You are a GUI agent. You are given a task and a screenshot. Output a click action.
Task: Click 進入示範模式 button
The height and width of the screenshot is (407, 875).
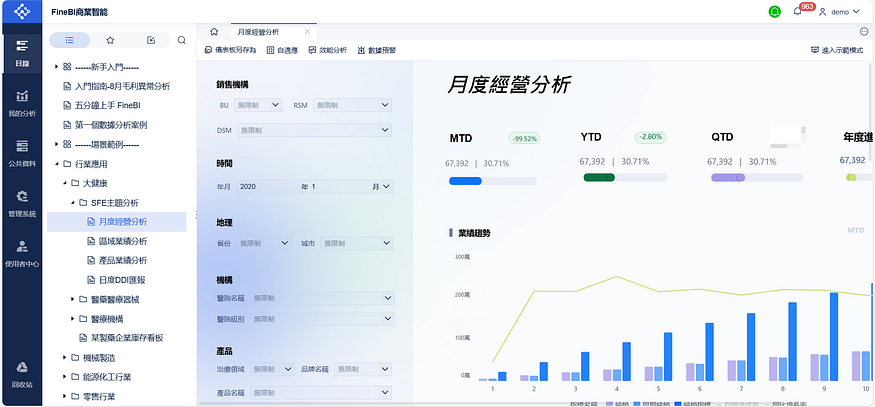click(837, 50)
